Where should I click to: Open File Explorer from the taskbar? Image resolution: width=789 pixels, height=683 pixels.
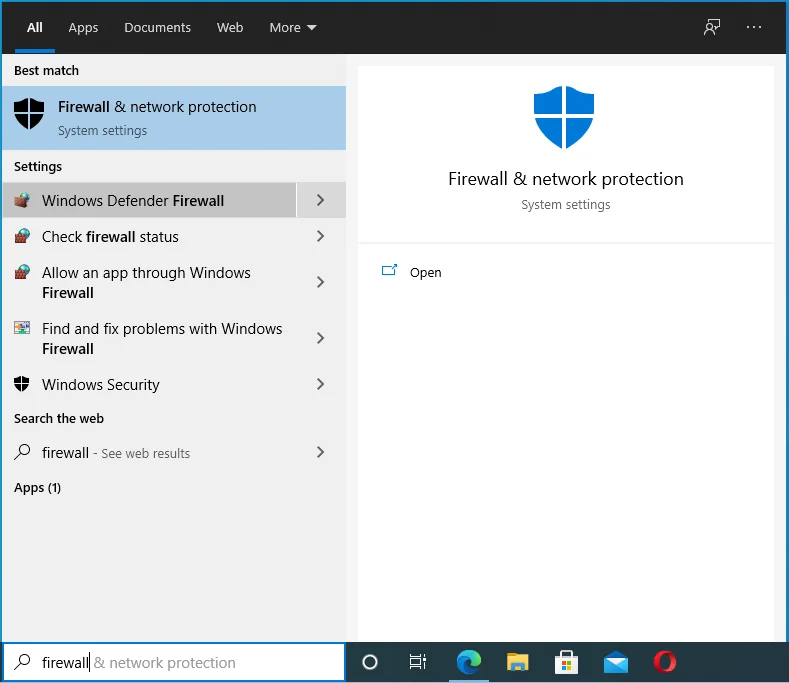point(517,662)
